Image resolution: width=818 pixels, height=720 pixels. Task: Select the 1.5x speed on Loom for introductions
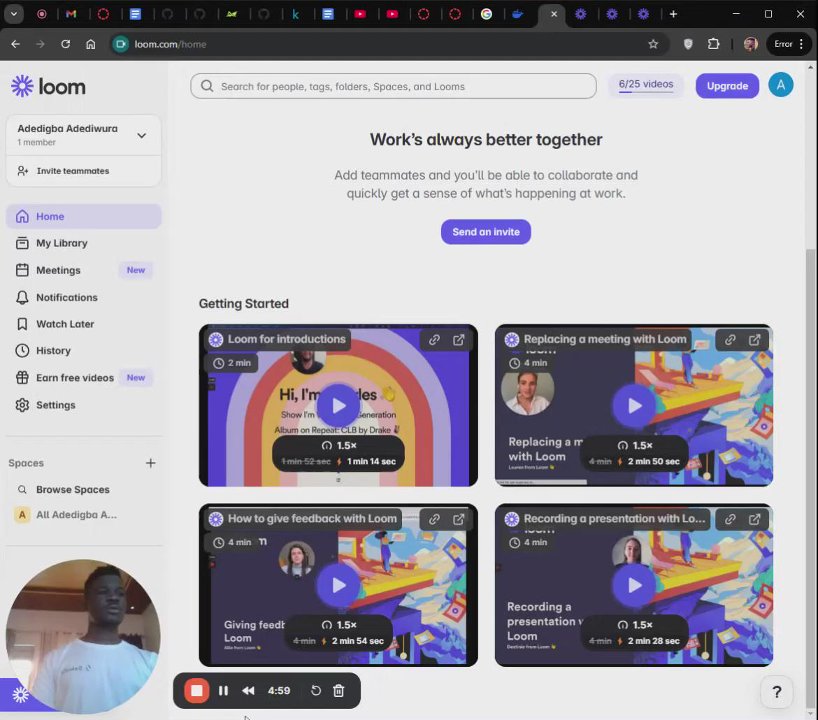click(x=339, y=446)
